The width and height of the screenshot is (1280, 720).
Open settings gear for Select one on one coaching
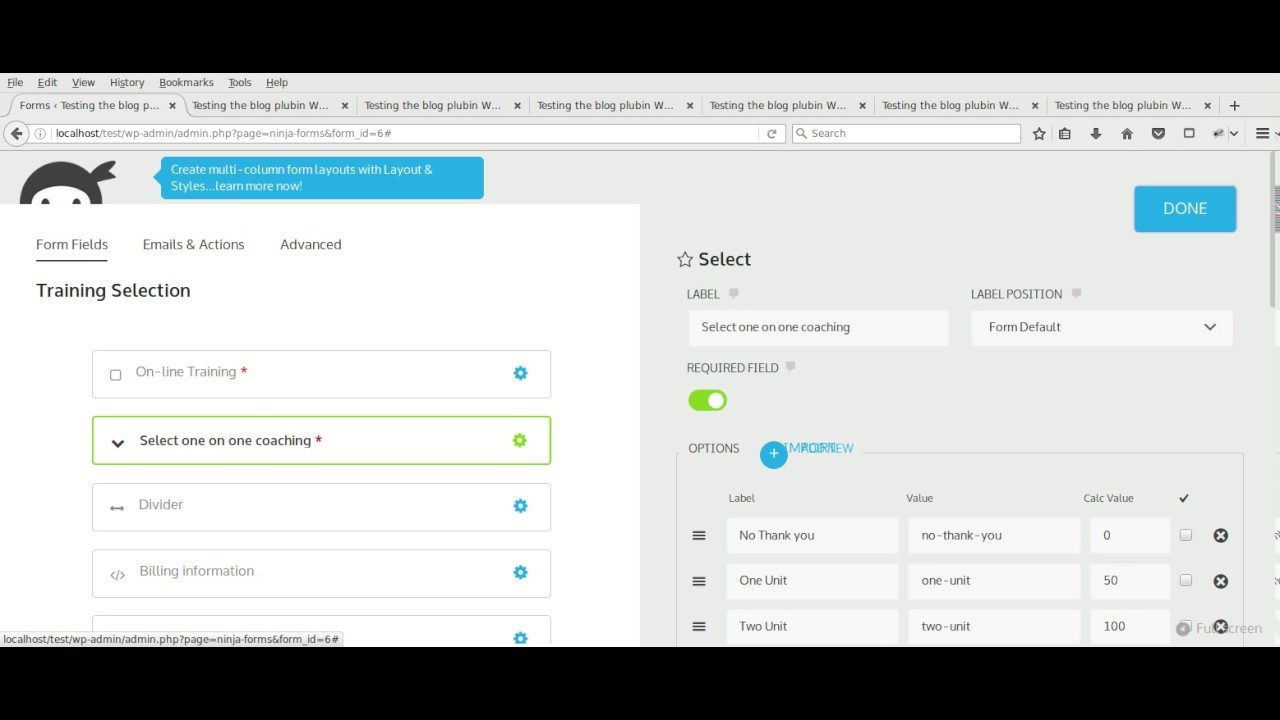(x=519, y=440)
